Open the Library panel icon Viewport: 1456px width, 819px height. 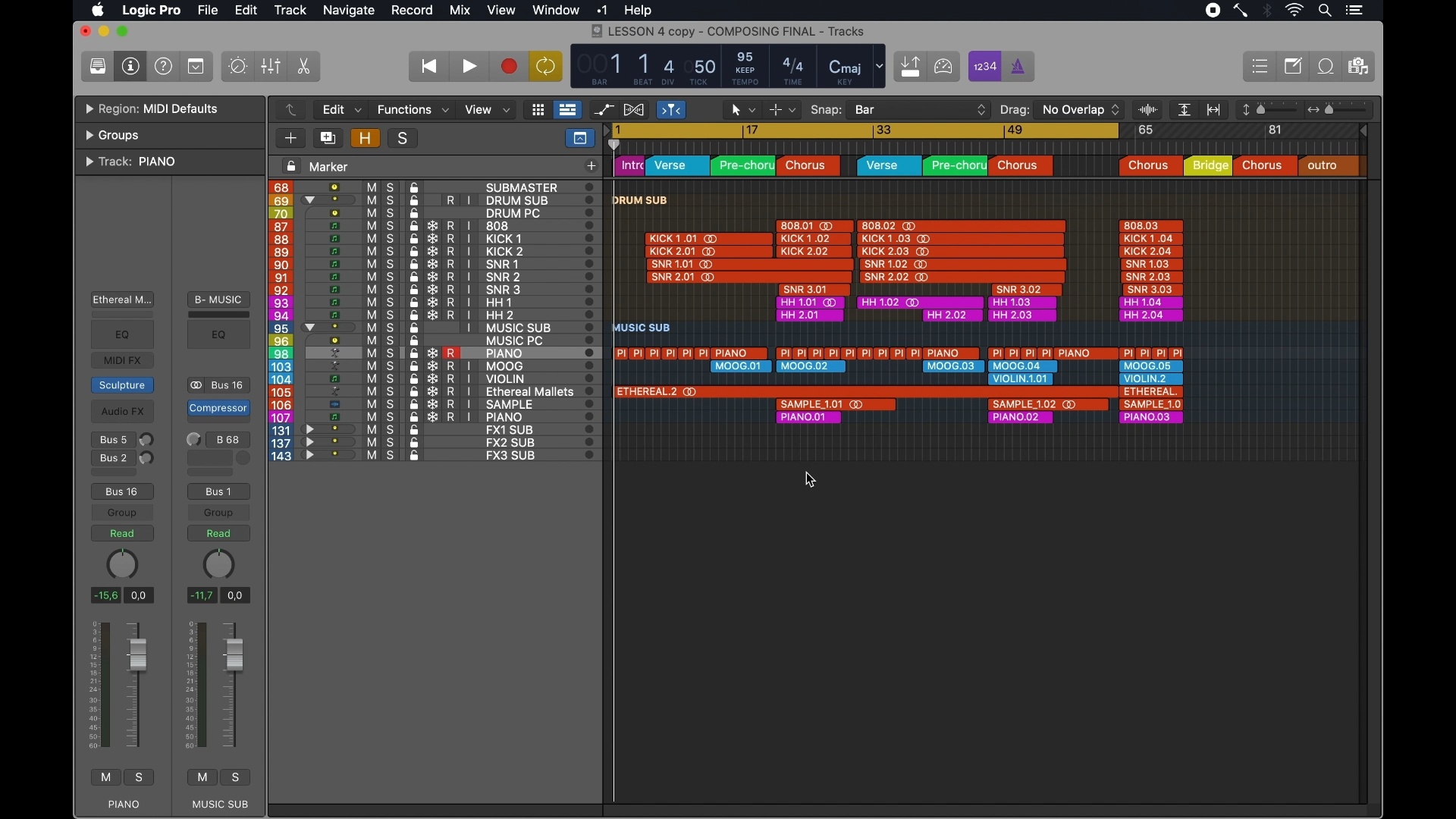pos(98,67)
